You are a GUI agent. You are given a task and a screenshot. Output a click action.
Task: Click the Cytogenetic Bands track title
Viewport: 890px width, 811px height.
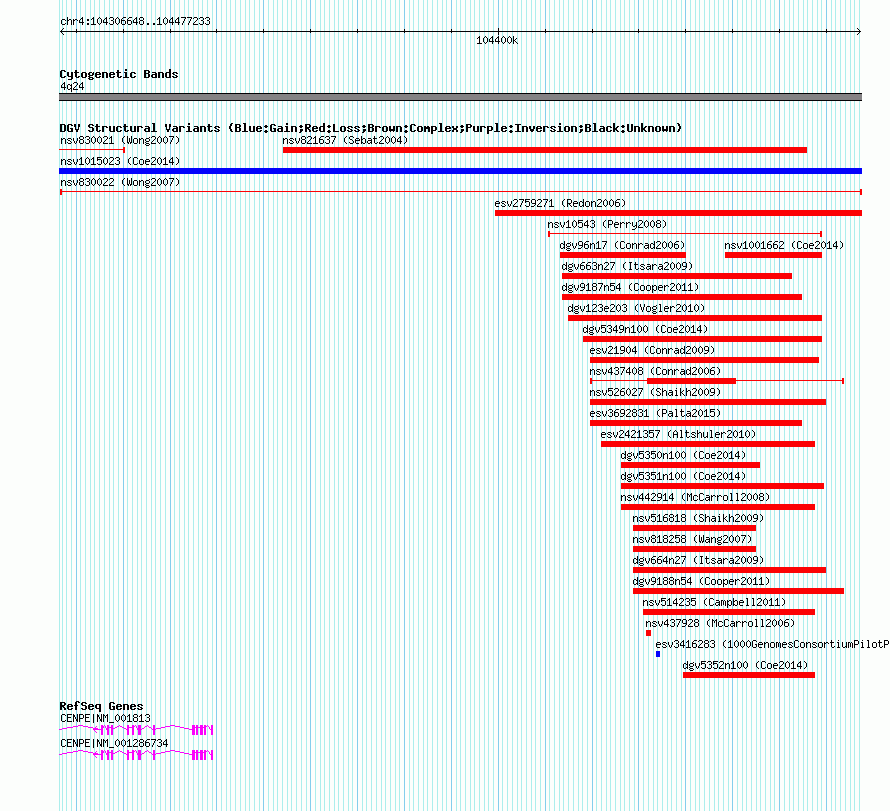pyautogui.click(x=119, y=74)
